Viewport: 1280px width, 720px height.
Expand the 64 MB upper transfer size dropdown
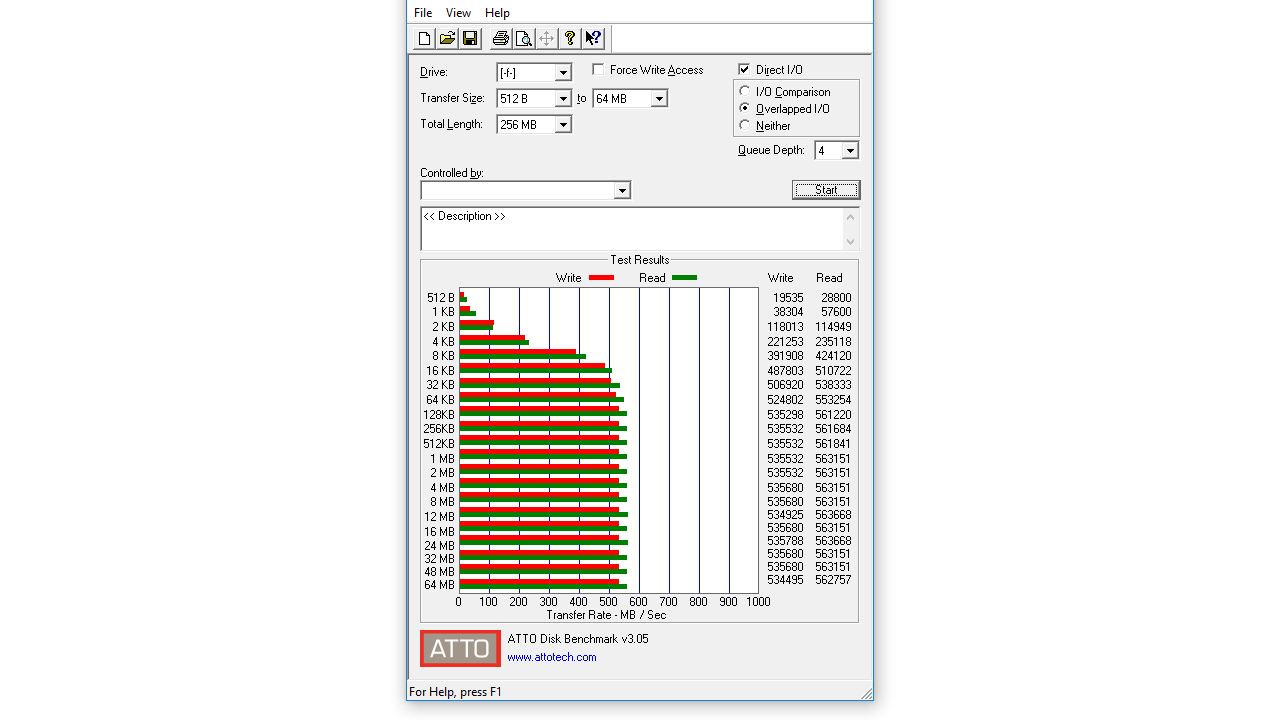[x=659, y=98]
